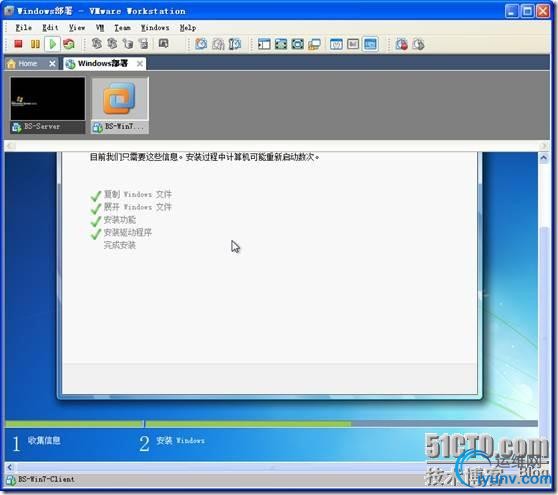The width and height of the screenshot is (558, 495).
Task: Click the summary view toolbar icon
Action: tap(336, 44)
